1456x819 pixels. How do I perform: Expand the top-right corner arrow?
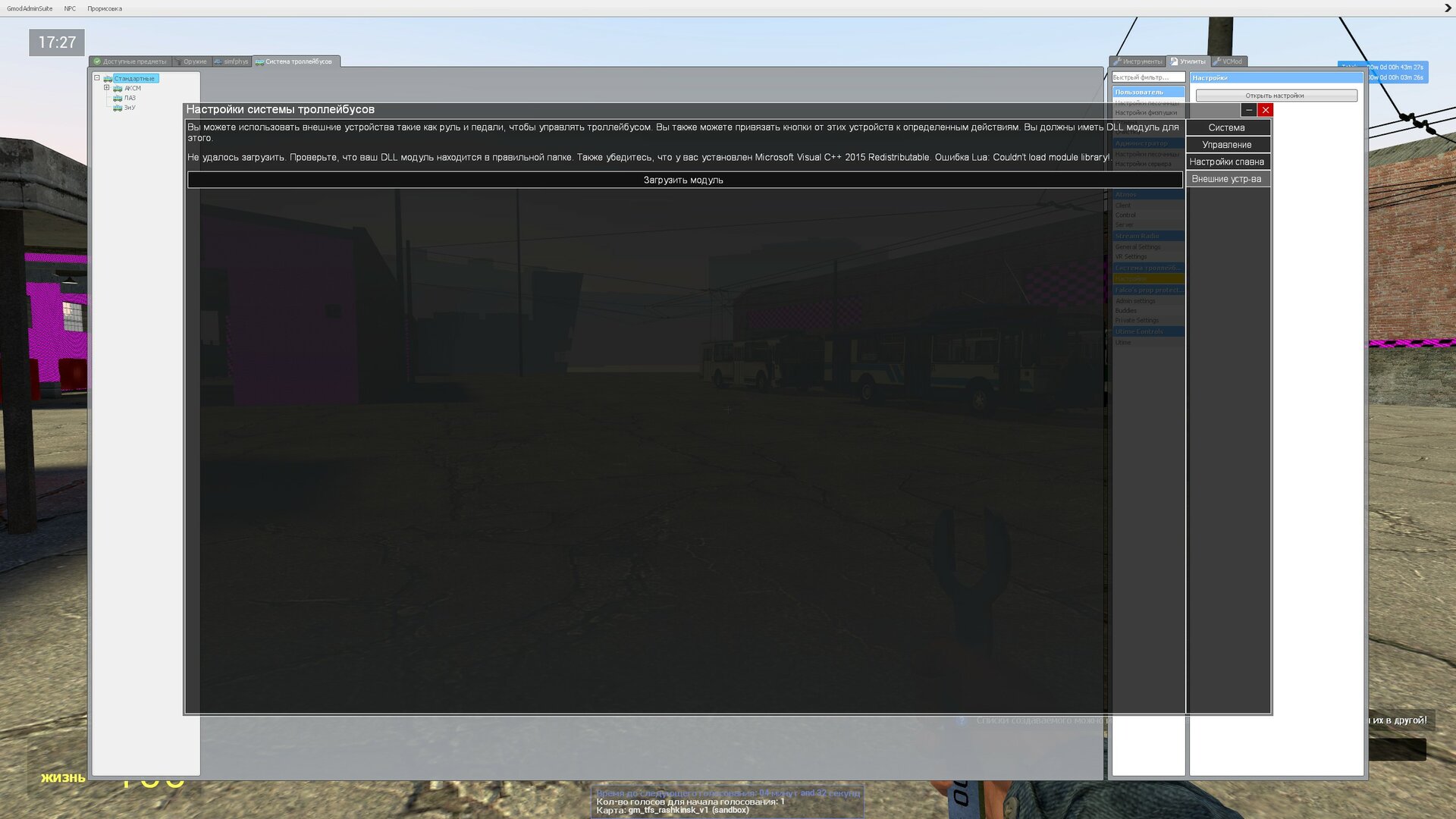(1448, 8)
